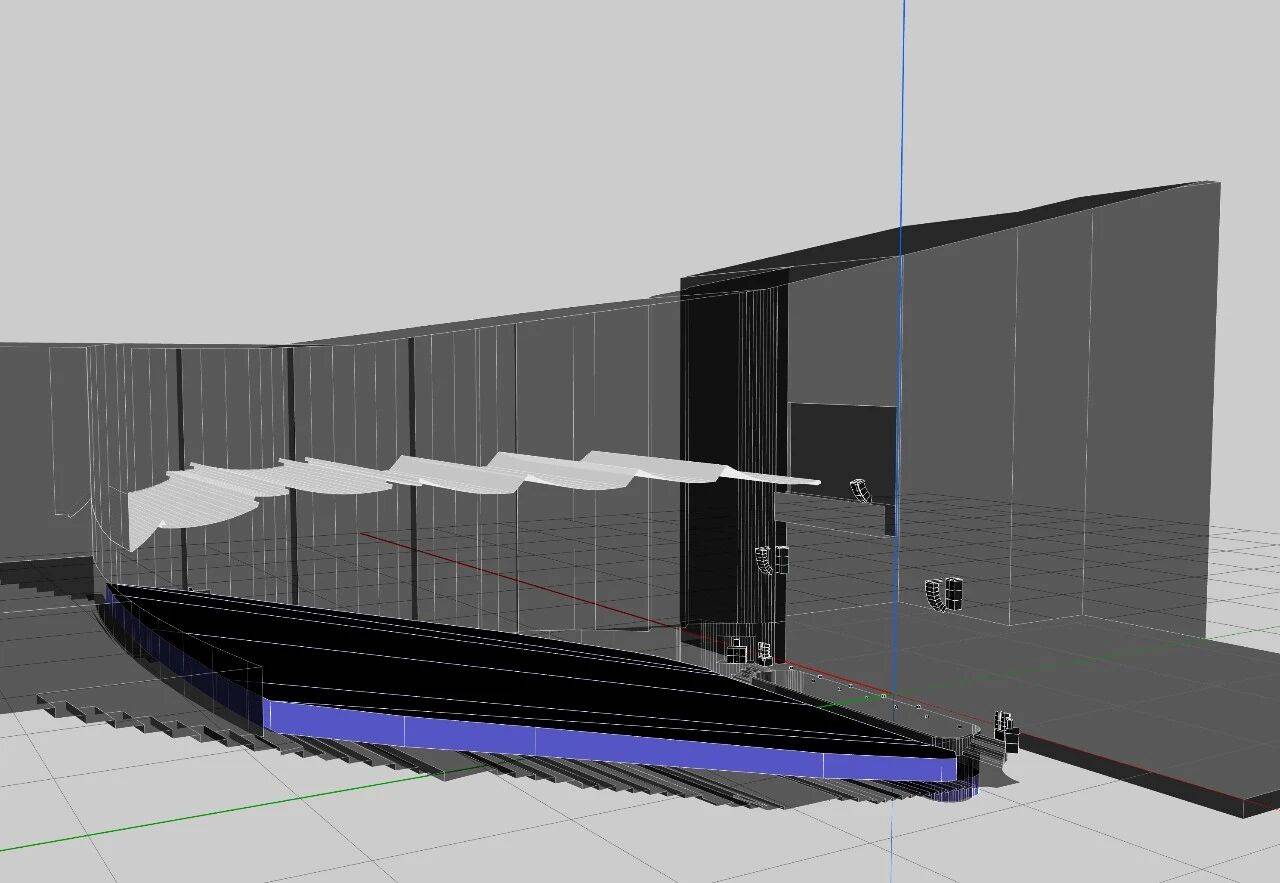The width and height of the screenshot is (1280, 883).
Task: Select the speaker array right of the blue axis
Action: tap(943, 593)
